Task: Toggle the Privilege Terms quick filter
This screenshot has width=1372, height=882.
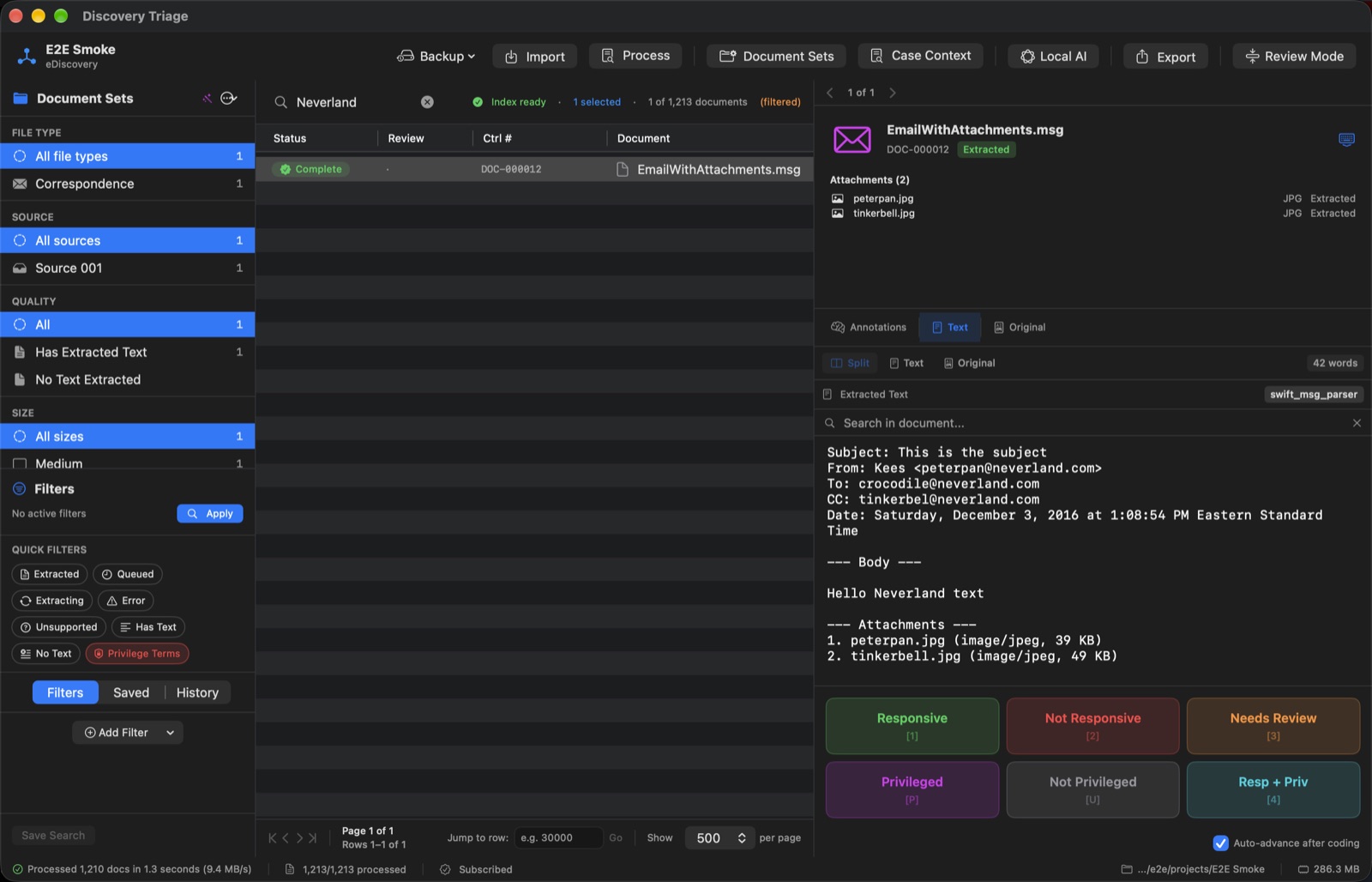Action: point(137,654)
